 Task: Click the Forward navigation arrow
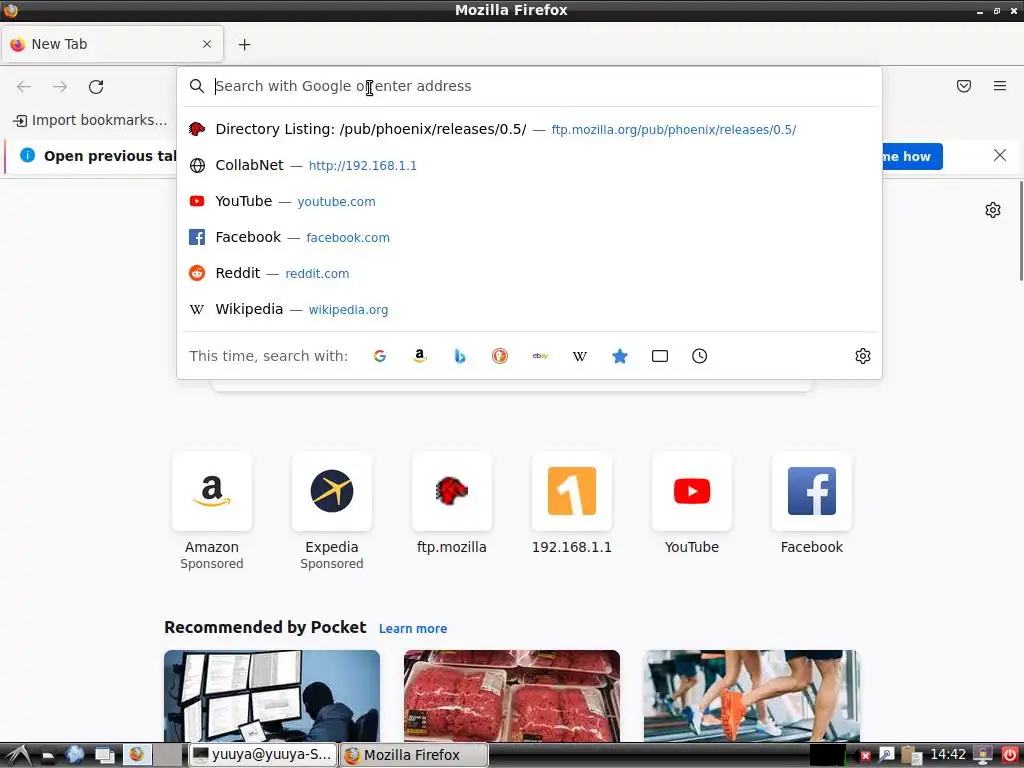[60, 86]
